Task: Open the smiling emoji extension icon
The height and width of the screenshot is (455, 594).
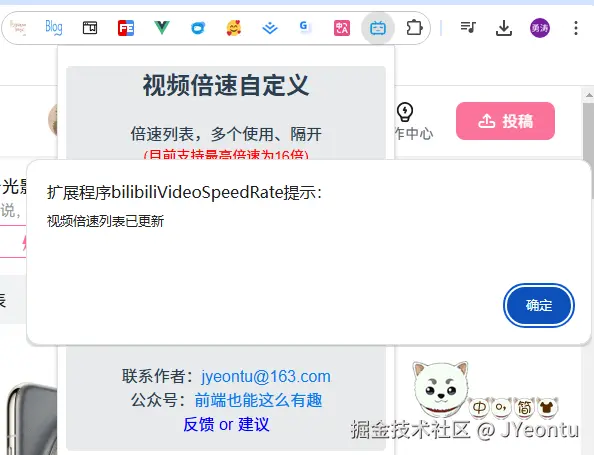Action: [234, 28]
